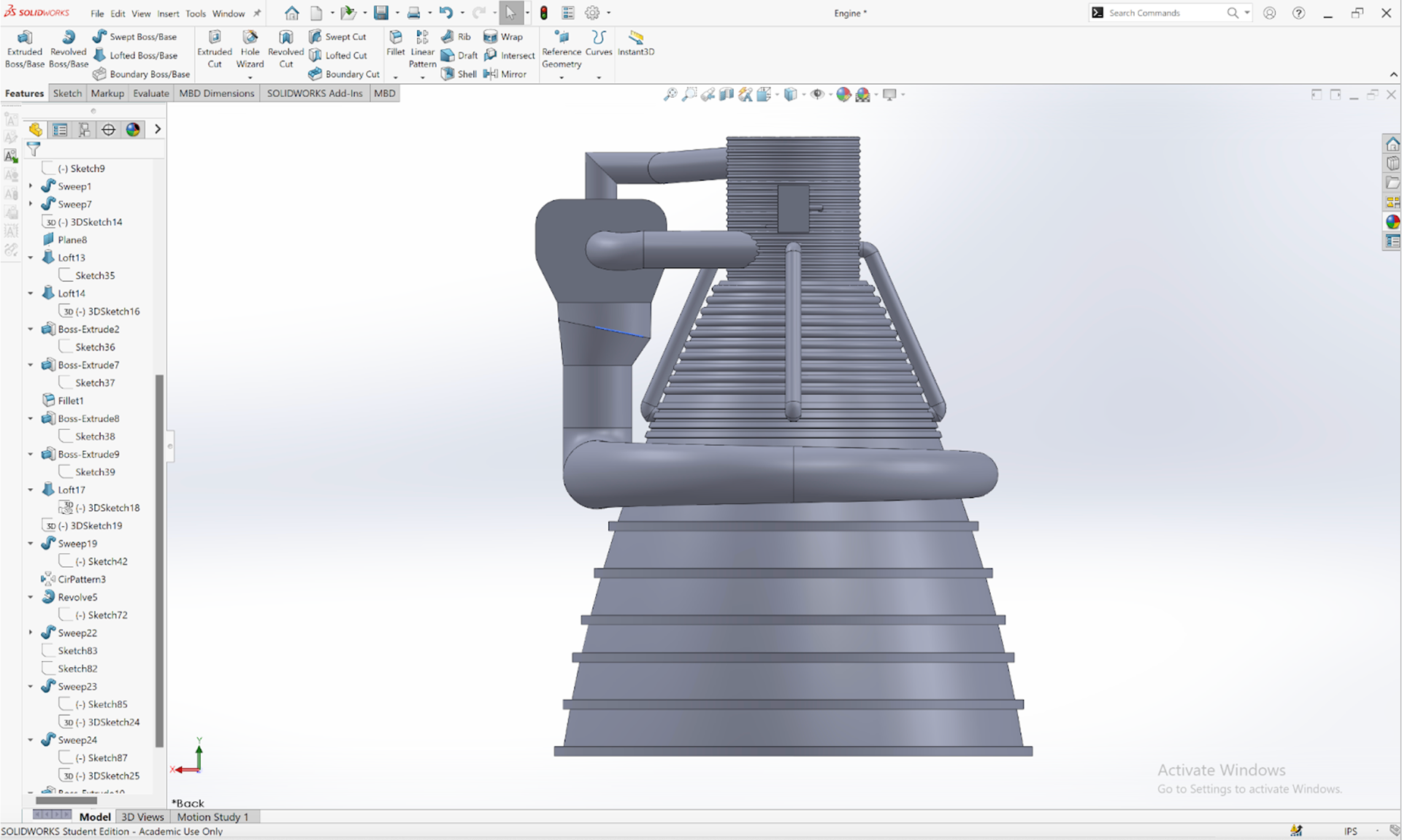The width and height of the screenshot is (1402, 840).
Task: Switch to the Sketch tab
Action: 67,93
